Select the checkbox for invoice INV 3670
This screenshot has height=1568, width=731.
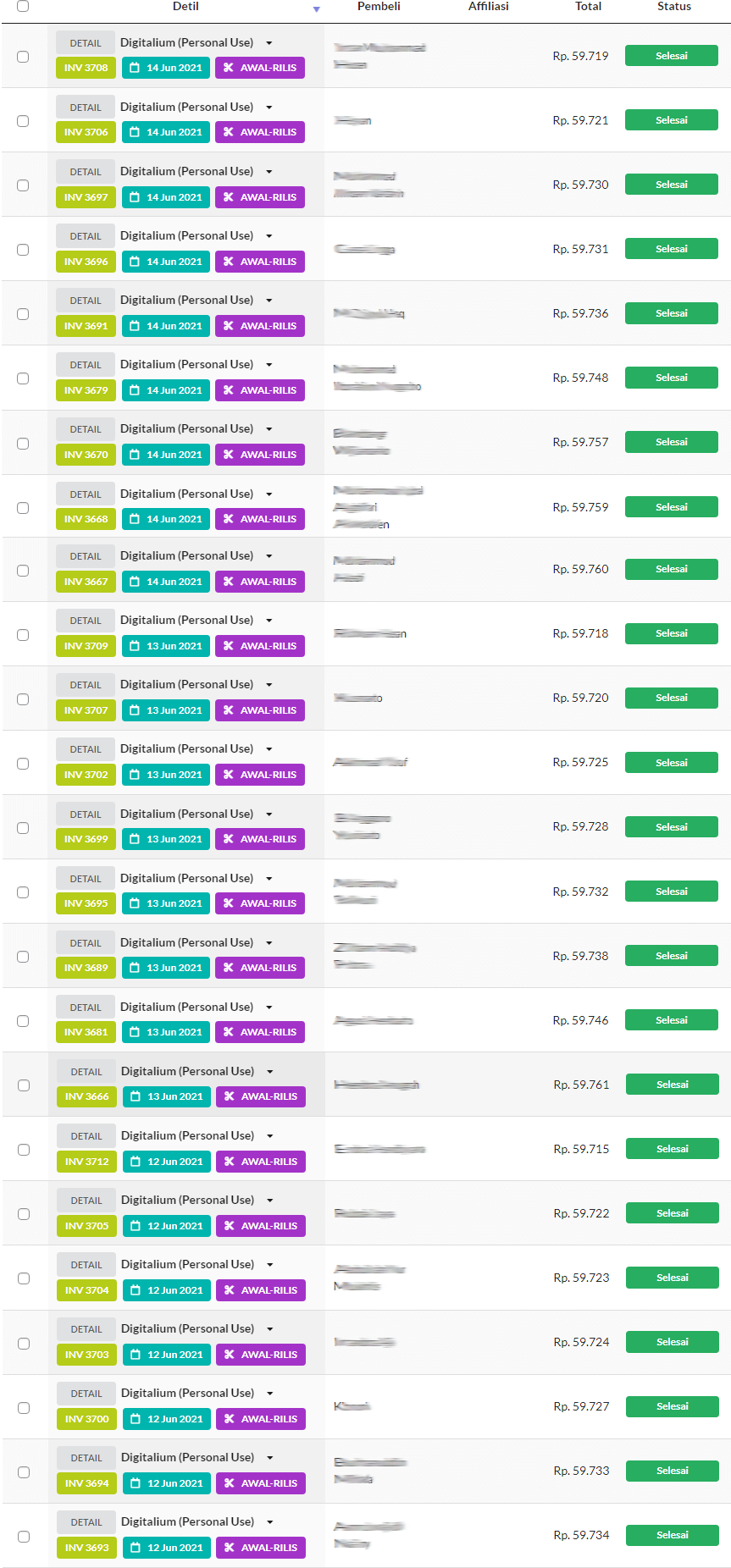[x=23, y=444]
